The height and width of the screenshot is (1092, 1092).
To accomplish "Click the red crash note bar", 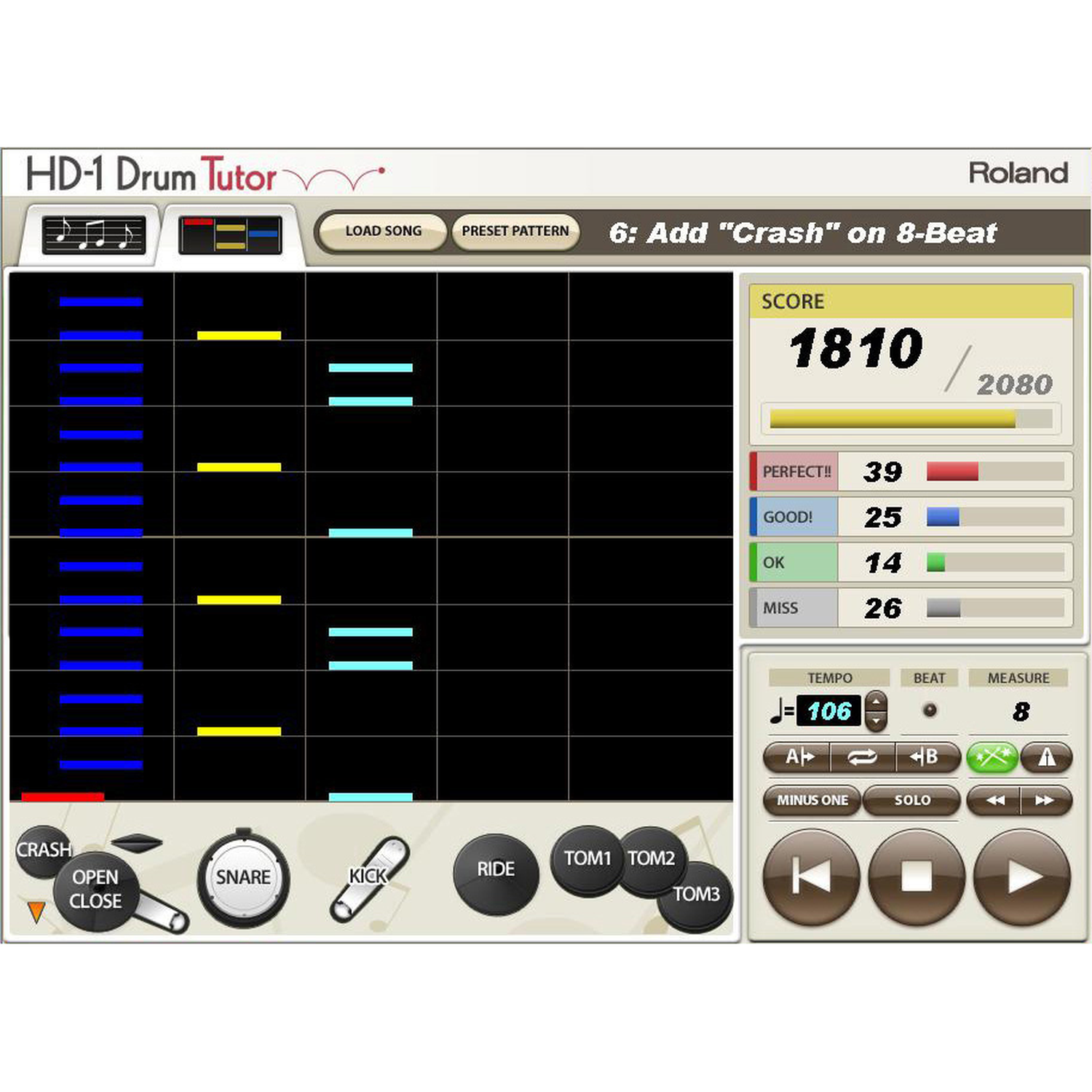I will (63, 797).
